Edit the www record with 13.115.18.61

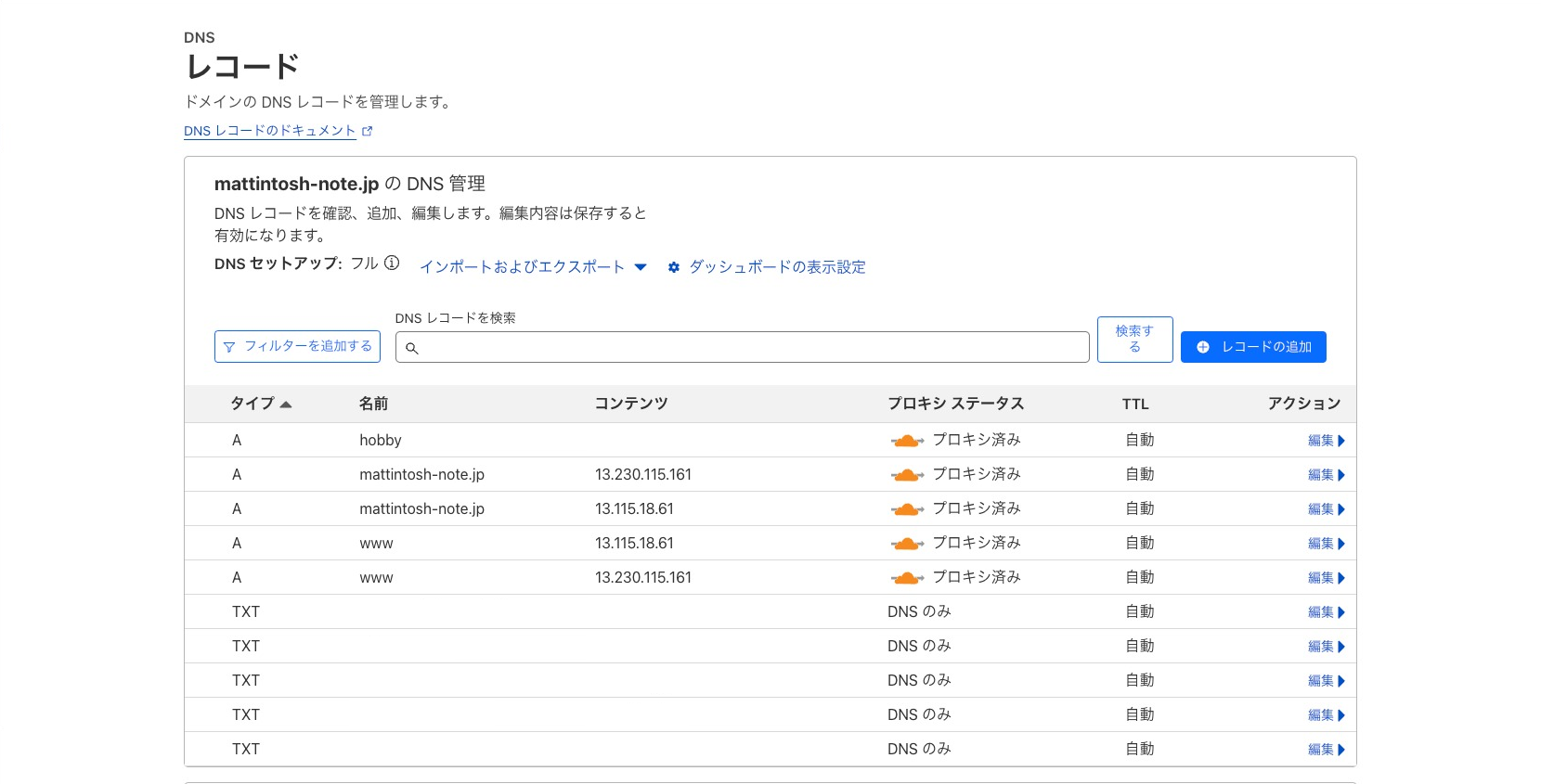1326,544
